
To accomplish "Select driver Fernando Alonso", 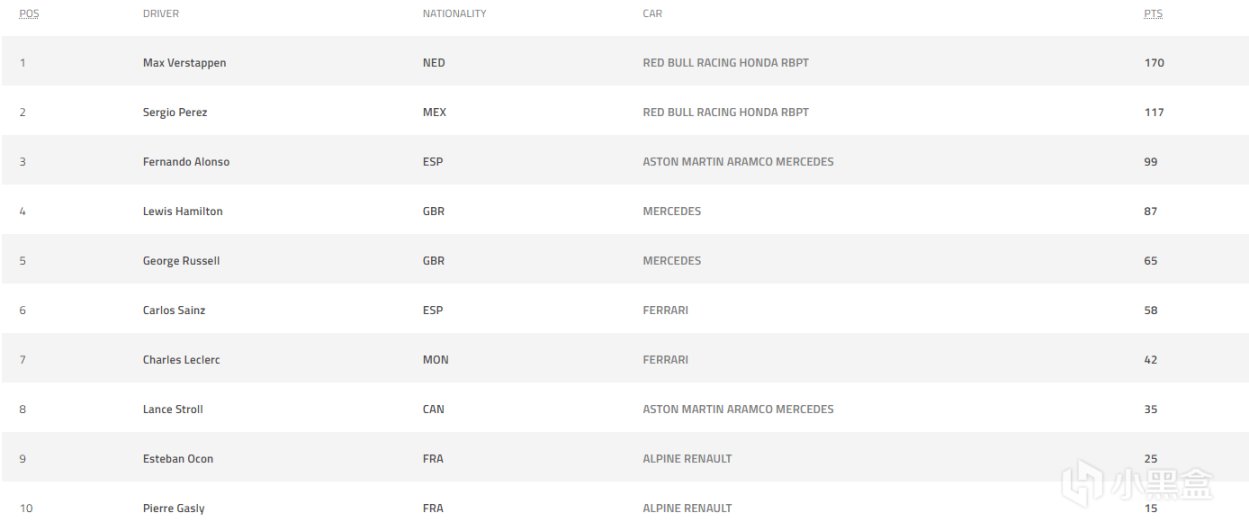I will coord(186,162).
